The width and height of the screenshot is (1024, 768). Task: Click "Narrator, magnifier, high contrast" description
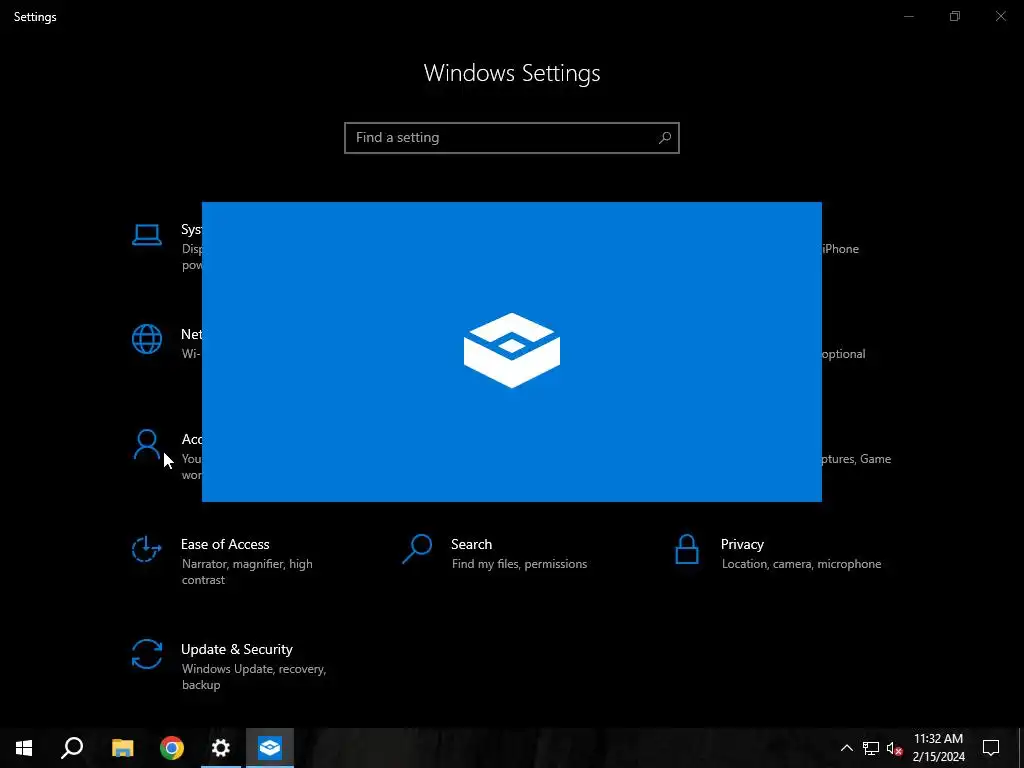coord(247,571)
